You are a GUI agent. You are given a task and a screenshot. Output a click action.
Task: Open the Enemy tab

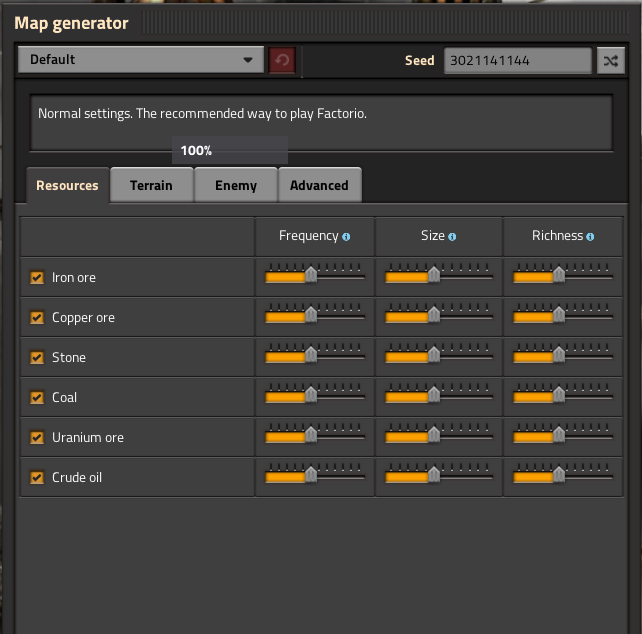236,185
